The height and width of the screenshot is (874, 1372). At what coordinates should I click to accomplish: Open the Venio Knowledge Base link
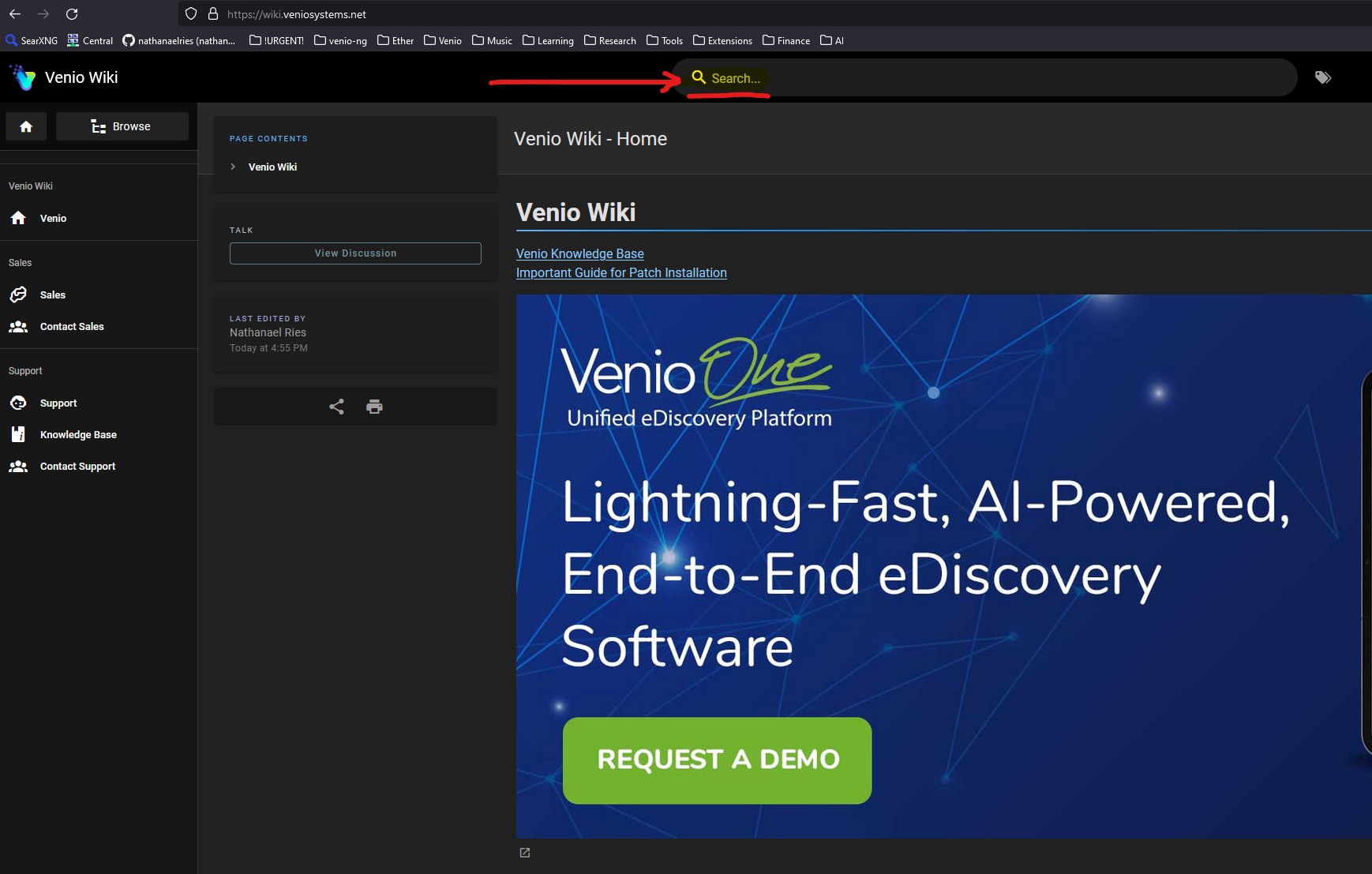click(x=580, y=253)
